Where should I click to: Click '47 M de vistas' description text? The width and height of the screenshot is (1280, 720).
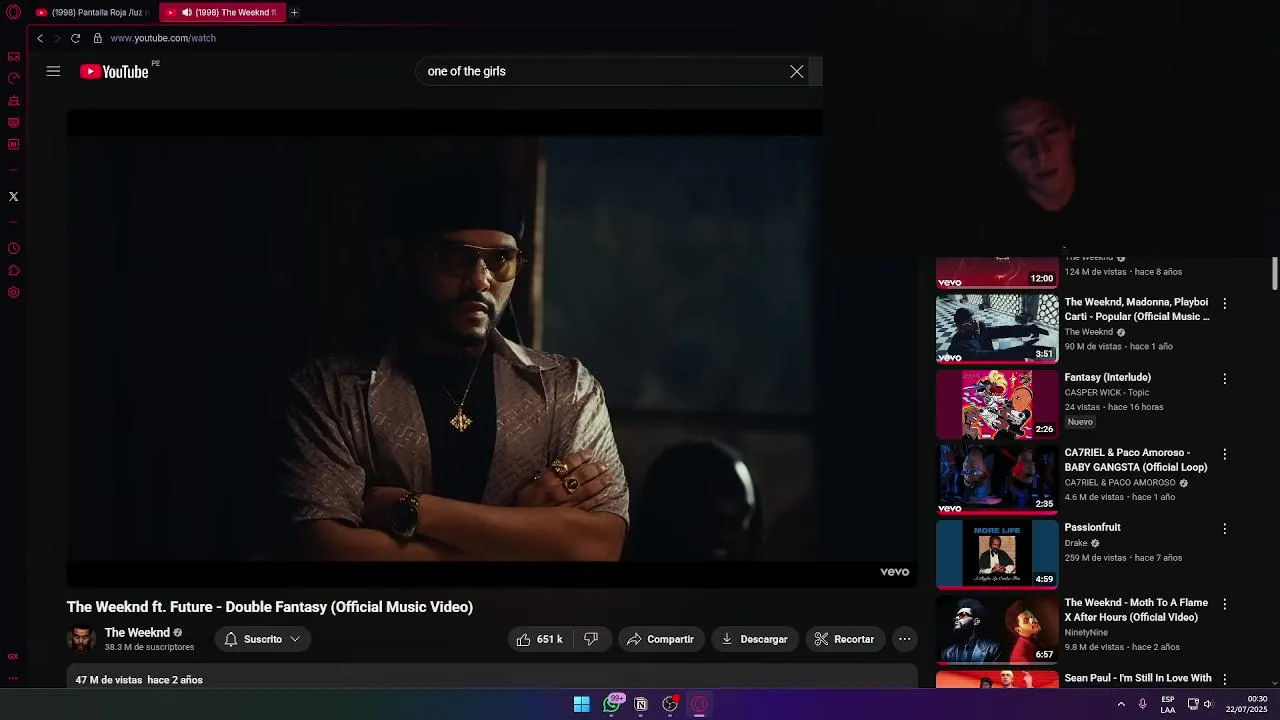109,680
